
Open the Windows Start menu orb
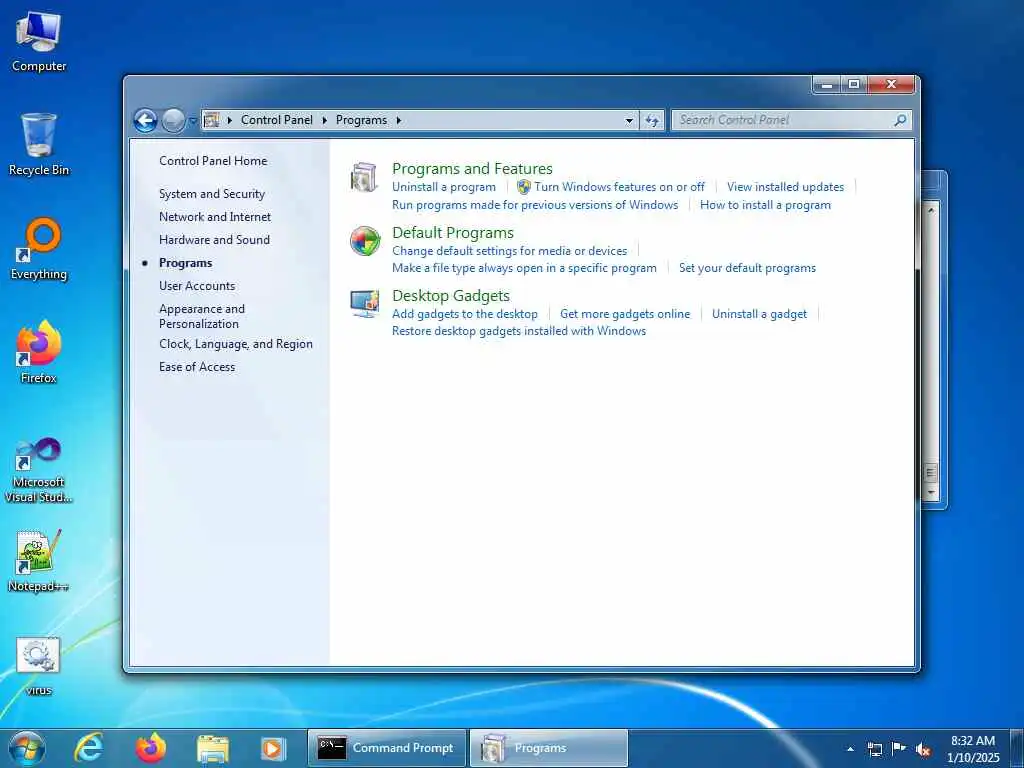(27, 748)
